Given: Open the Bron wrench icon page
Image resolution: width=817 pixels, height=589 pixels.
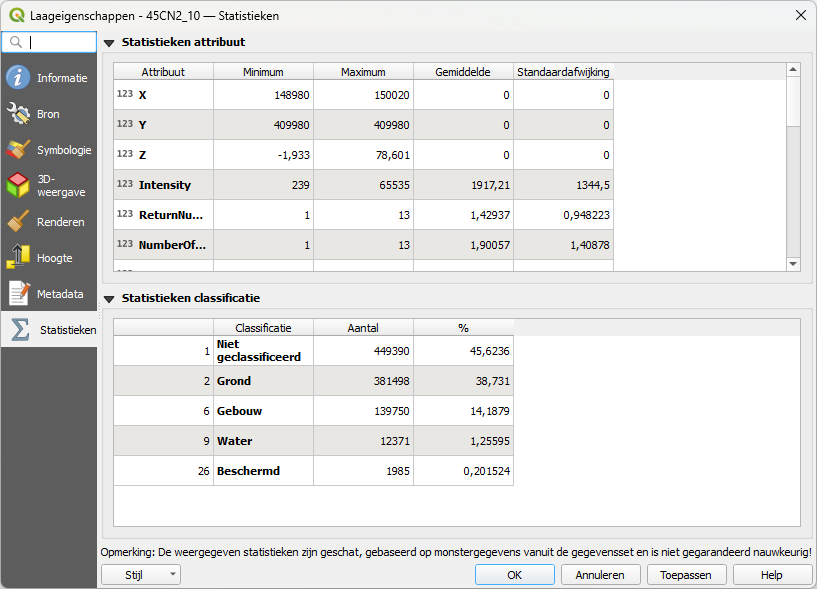Looking at the screenshot, I should (x=18, y=114).
